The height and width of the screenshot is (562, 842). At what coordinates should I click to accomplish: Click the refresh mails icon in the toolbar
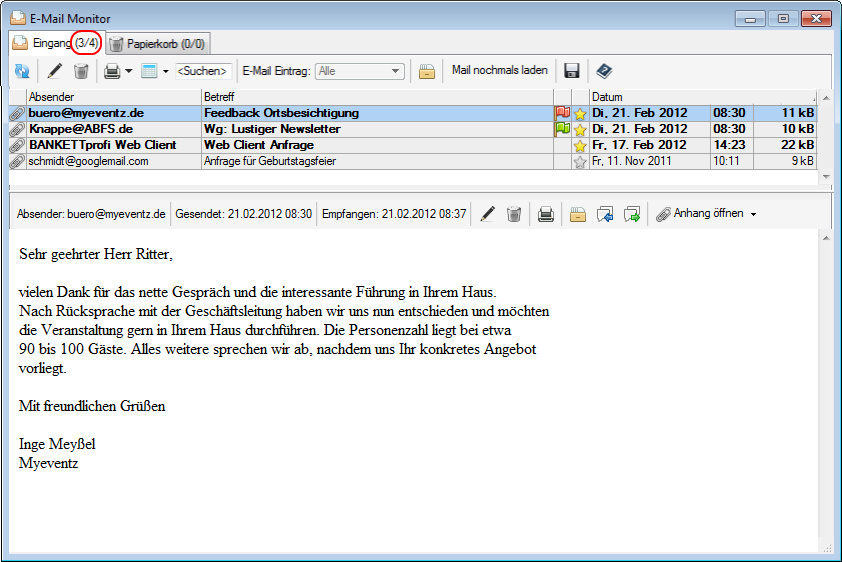(x=22, y=71)
